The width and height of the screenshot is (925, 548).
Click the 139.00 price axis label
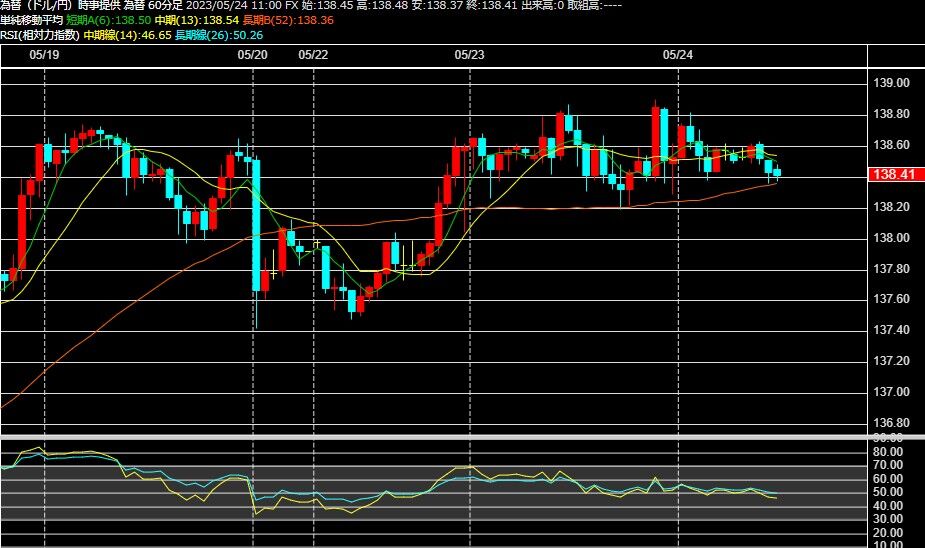coord(891,83)
